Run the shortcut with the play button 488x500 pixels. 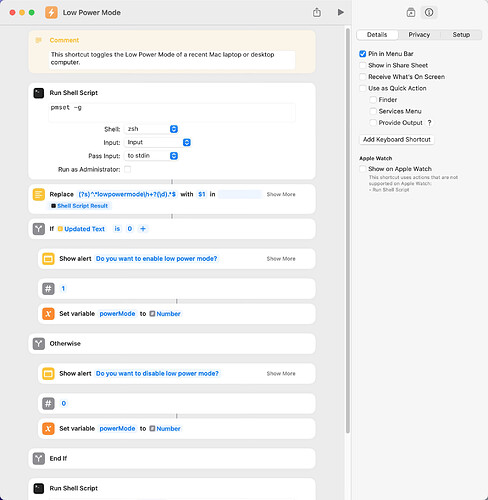coord(340,13)
